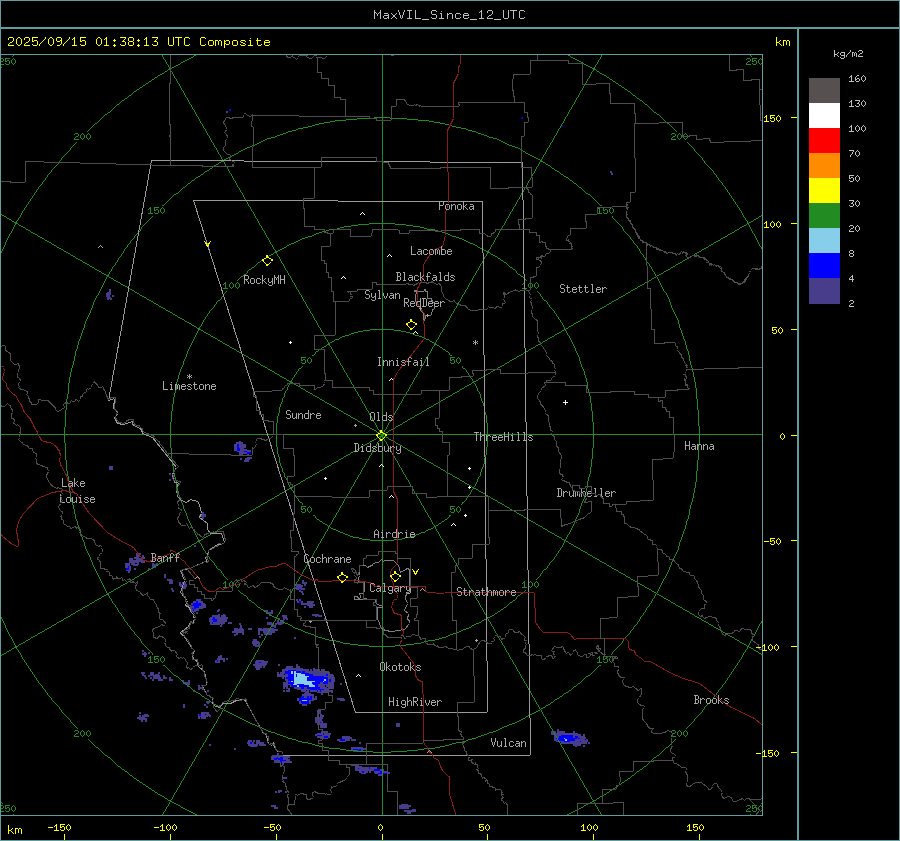Click the Ponoka town label
This screenshot has width=900, height=841.
click(x=456, y=206)
